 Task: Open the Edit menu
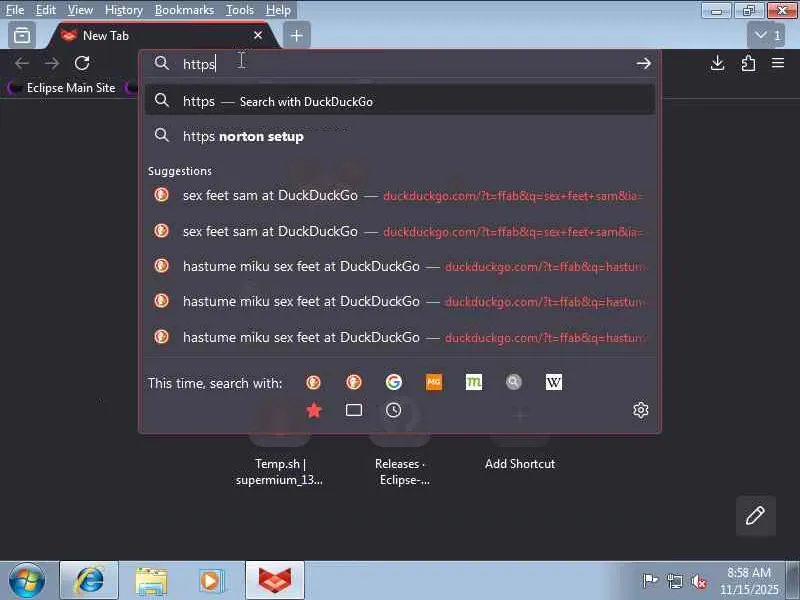coord(45,10)
